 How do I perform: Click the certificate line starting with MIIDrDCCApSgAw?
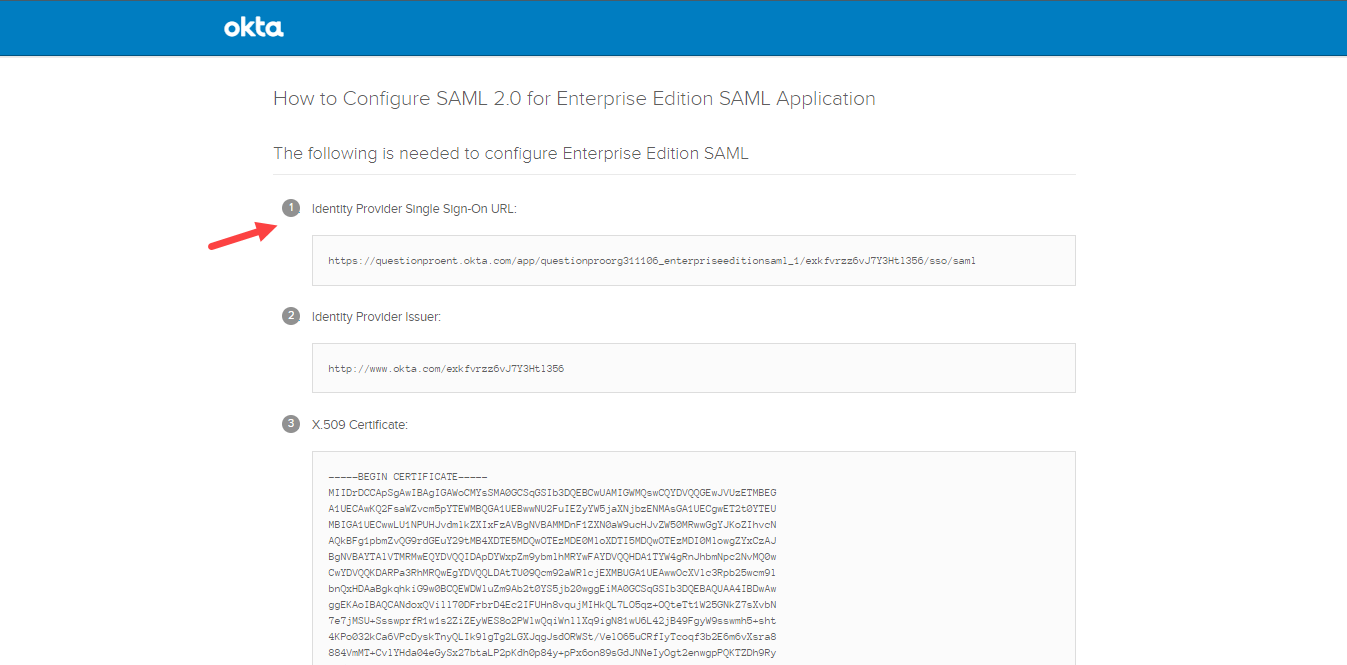point(552,493)
